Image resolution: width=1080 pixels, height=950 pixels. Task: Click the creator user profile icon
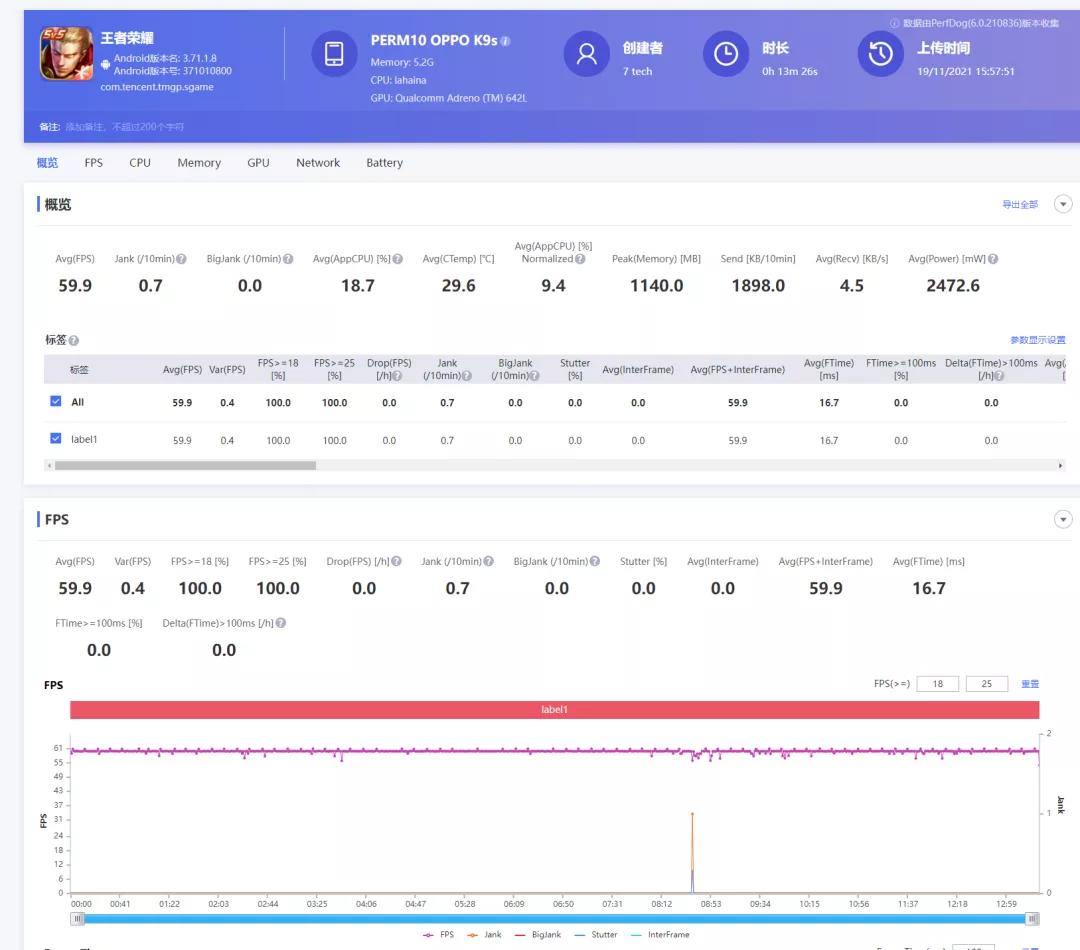(587, 54)
